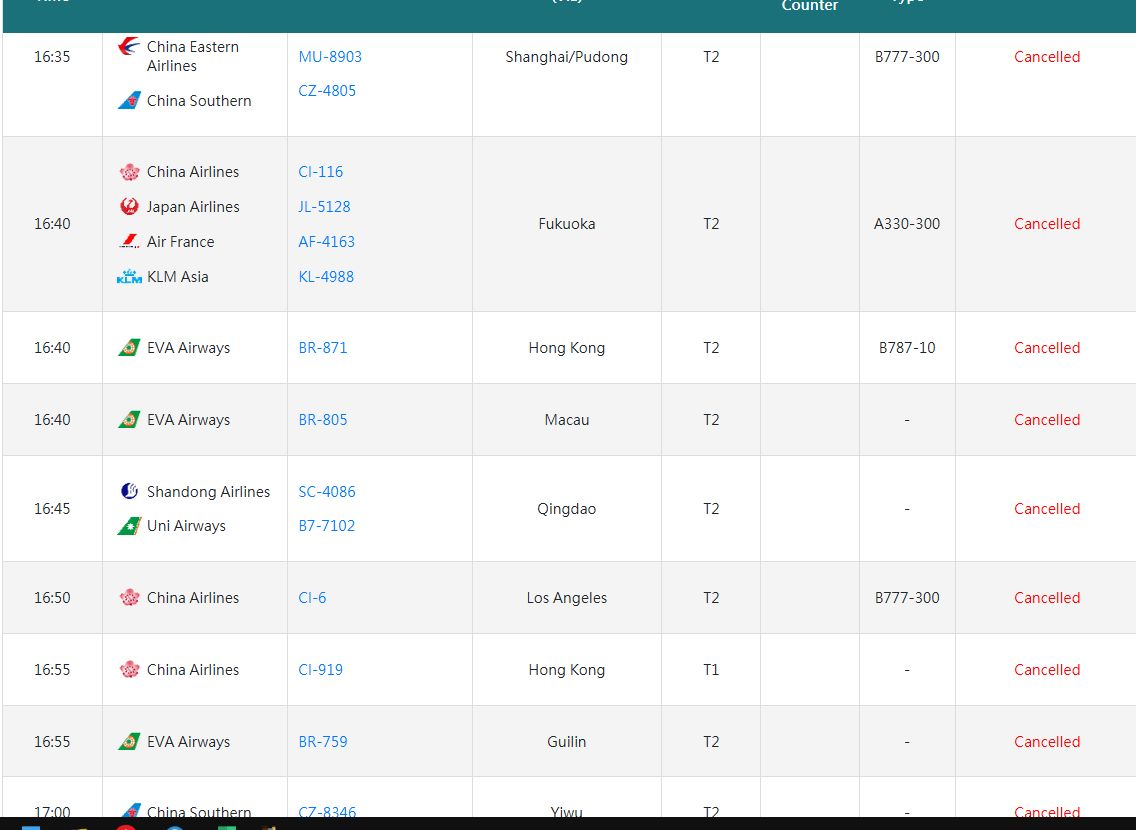Open flight BR-759 link

coord(322,742)
